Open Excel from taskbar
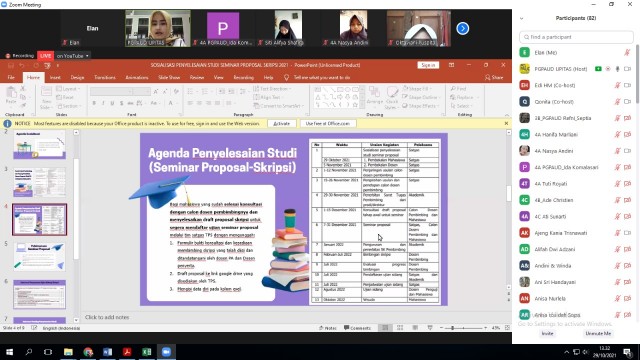 click(x=147, y=352)
